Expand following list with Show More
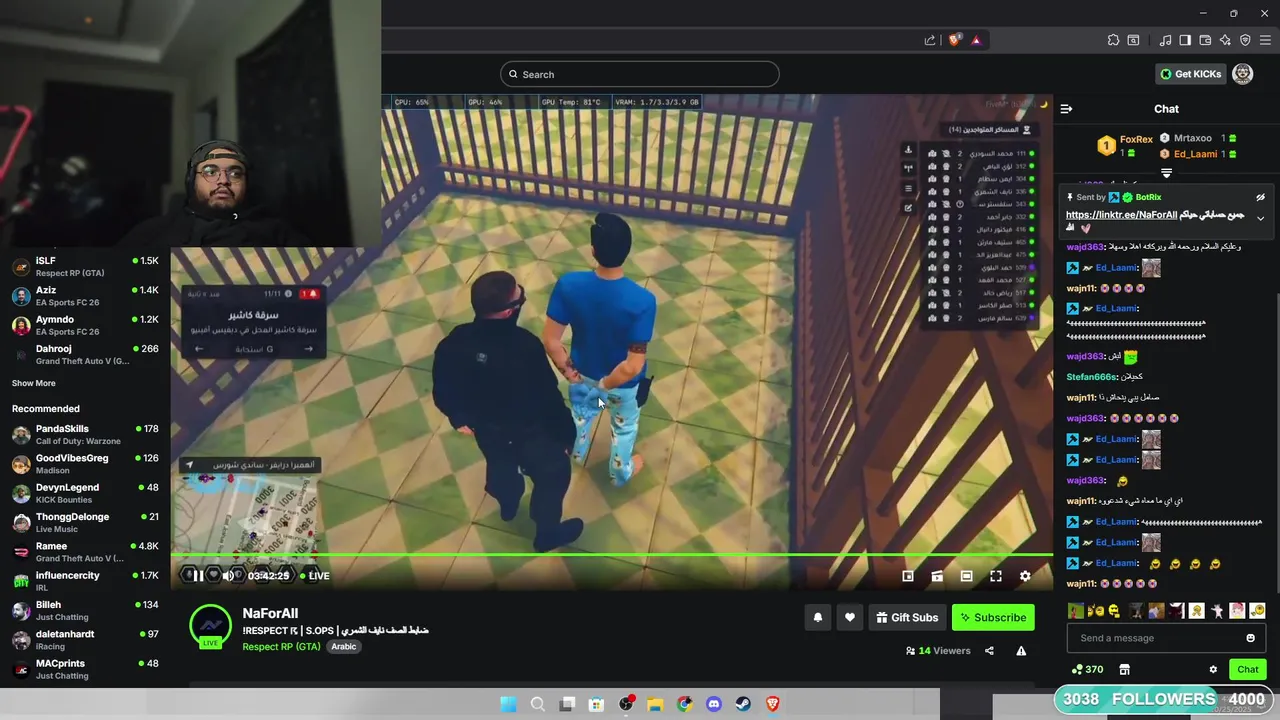The height and width of the screenshot is (720, 1280). (x=34, y=383)
